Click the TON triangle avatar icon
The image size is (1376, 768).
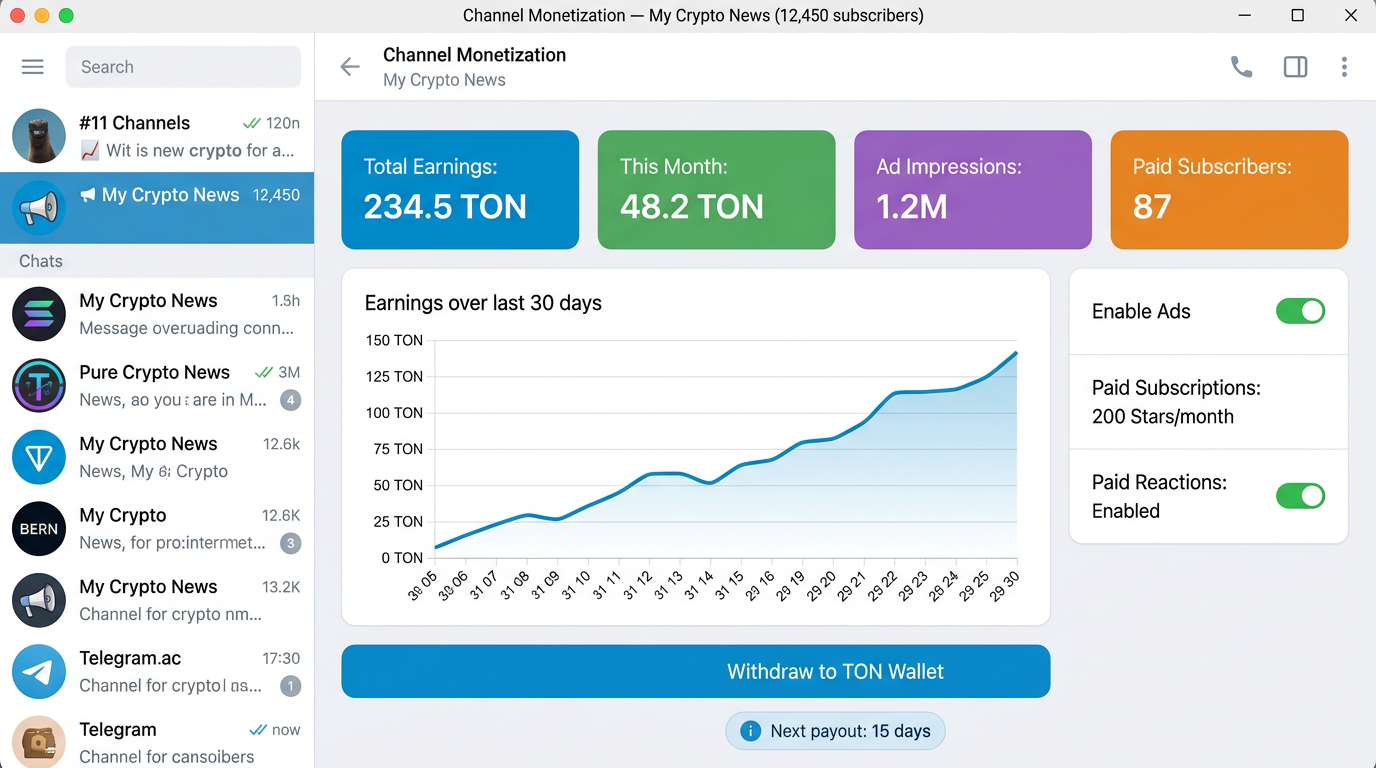coord(39,457)
